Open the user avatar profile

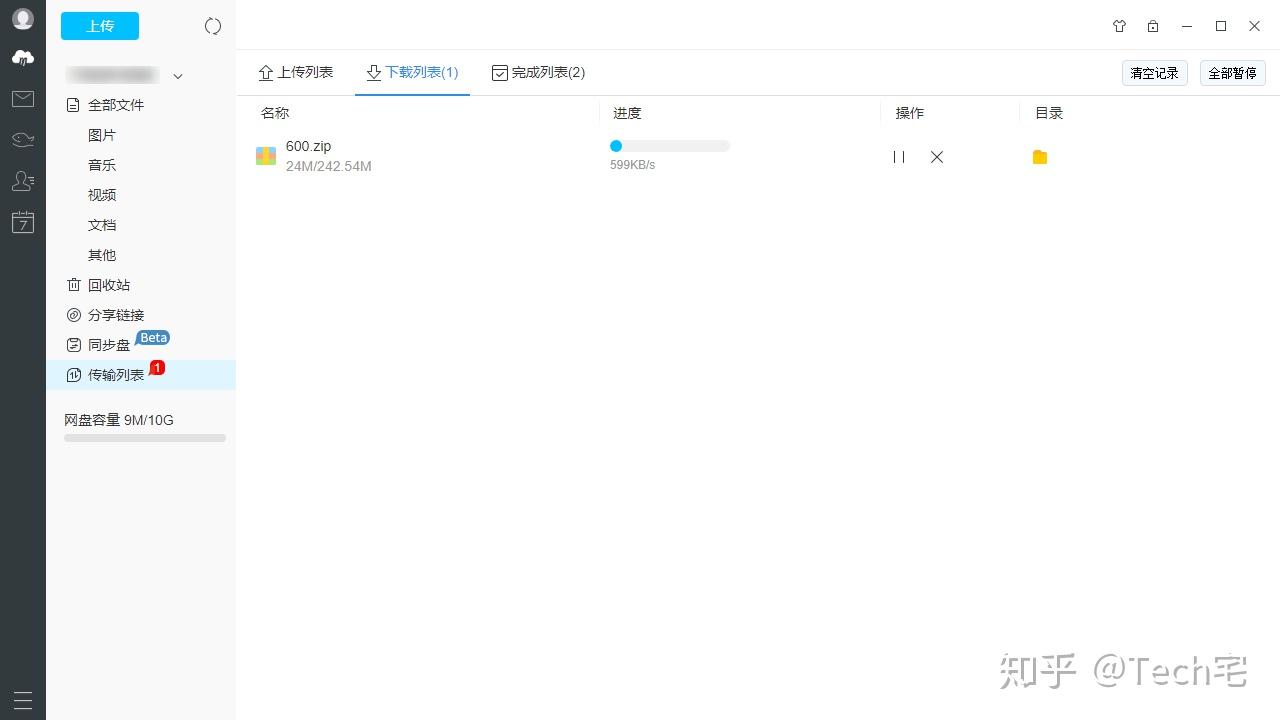pyautogui.click(x=22, y=19)
